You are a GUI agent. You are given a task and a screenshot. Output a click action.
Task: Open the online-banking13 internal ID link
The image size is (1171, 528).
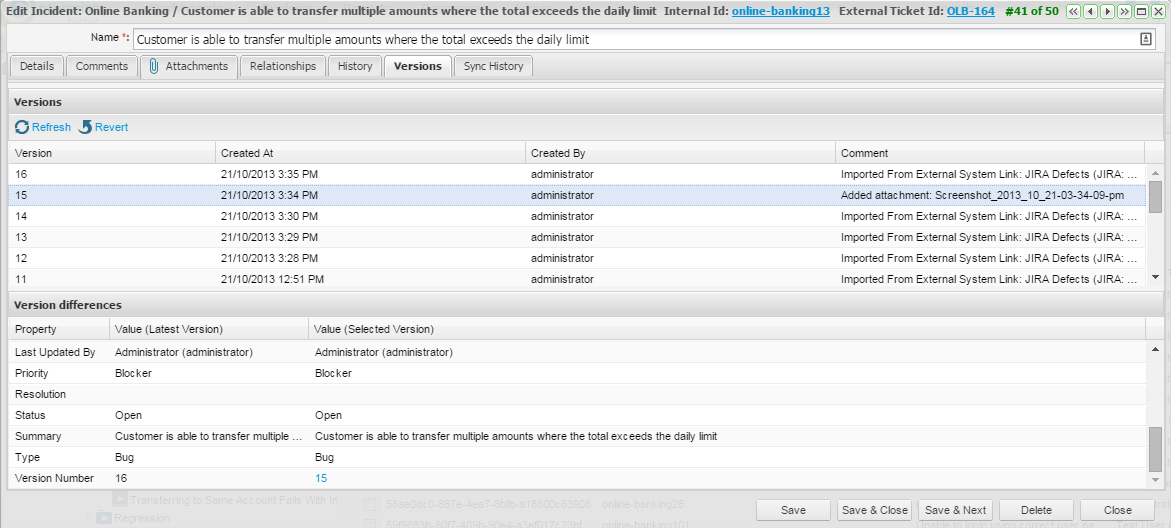tap(781, 11)
